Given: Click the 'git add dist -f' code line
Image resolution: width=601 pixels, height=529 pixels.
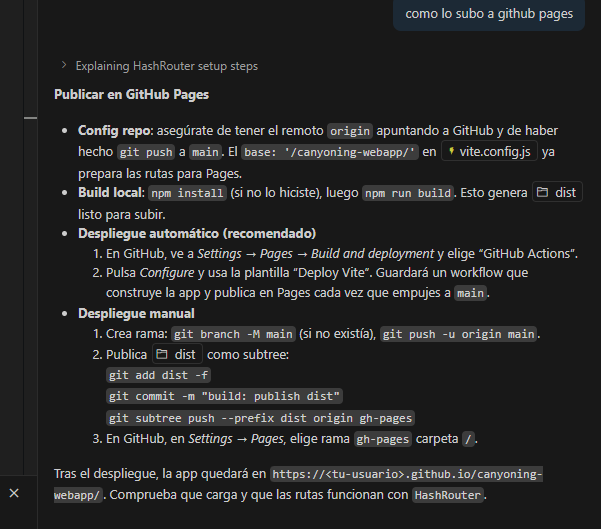Looking at the screenshot, I should click(160, 375).
